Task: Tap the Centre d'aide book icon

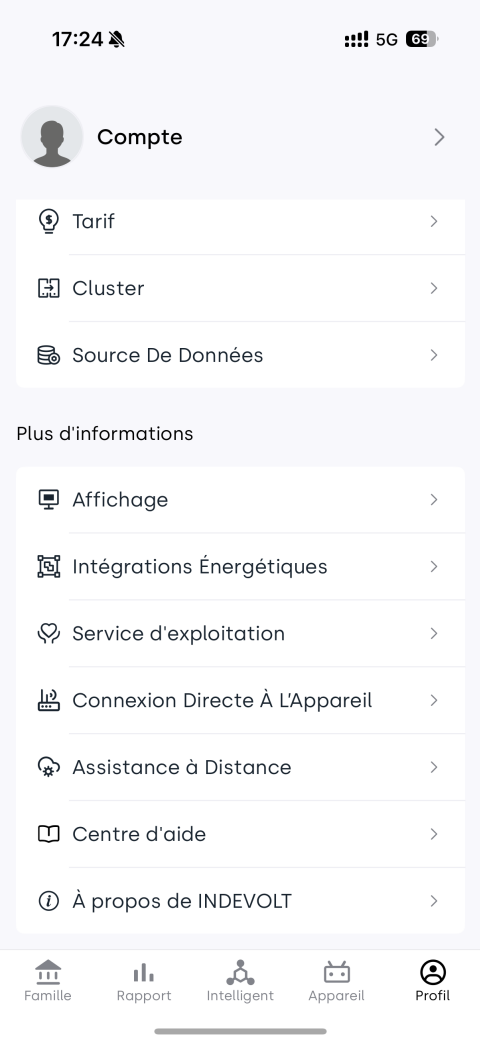Action: 48,834
